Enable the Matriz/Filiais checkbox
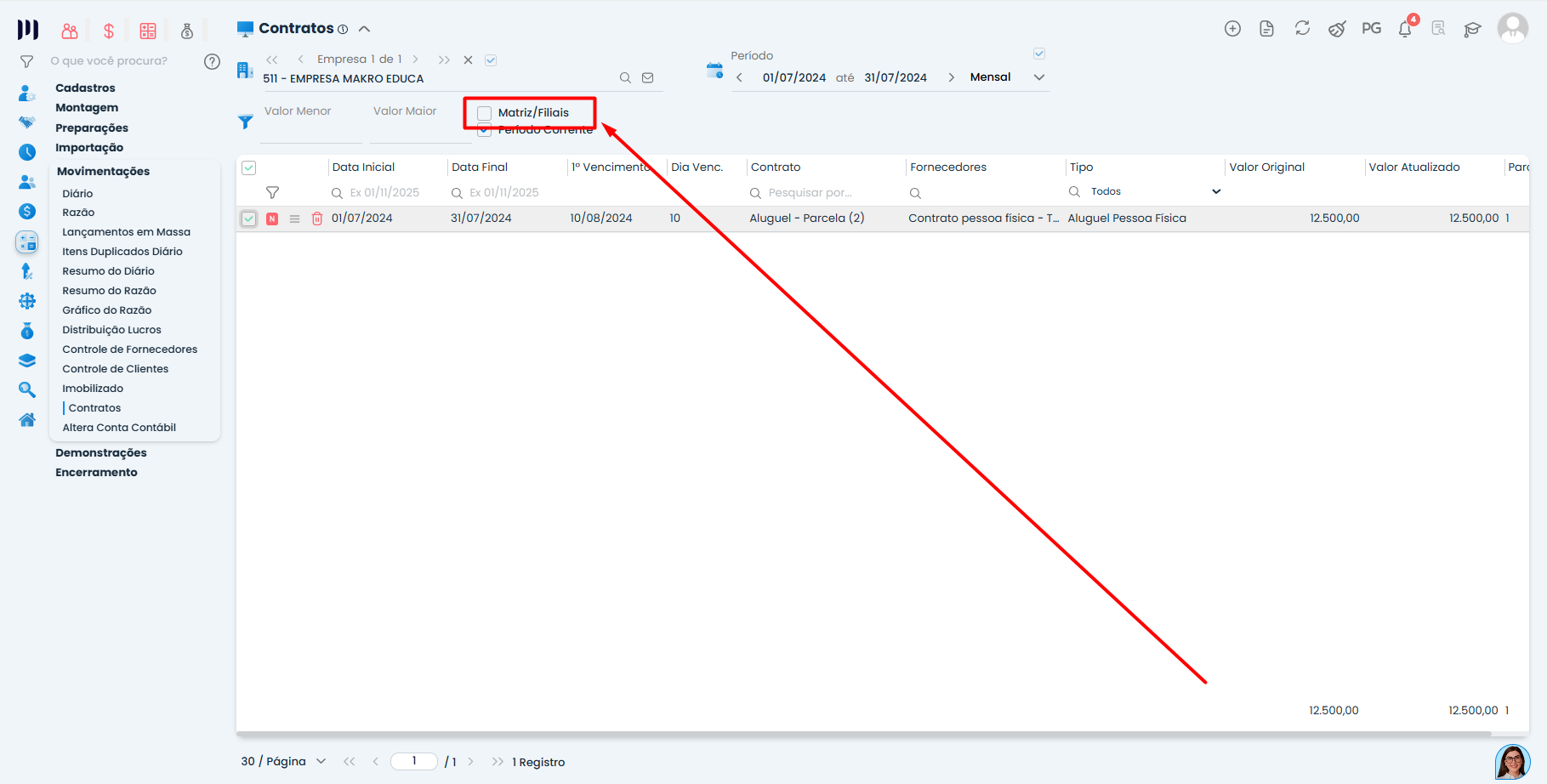The width and height of the screenshot is (1547, 784). (x=485, y=113)
